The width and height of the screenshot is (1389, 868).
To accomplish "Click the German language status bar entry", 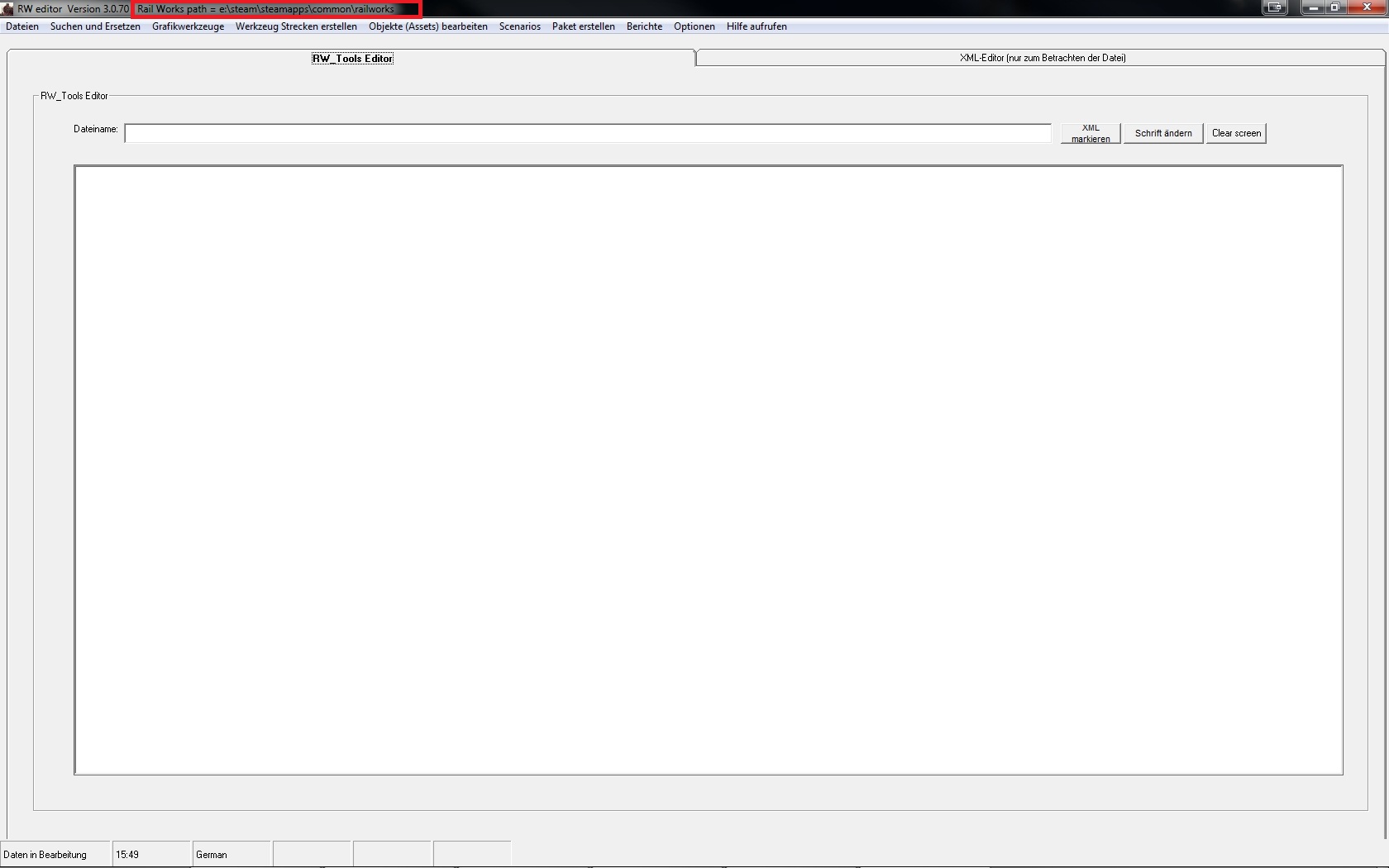I will click(231, 855).
